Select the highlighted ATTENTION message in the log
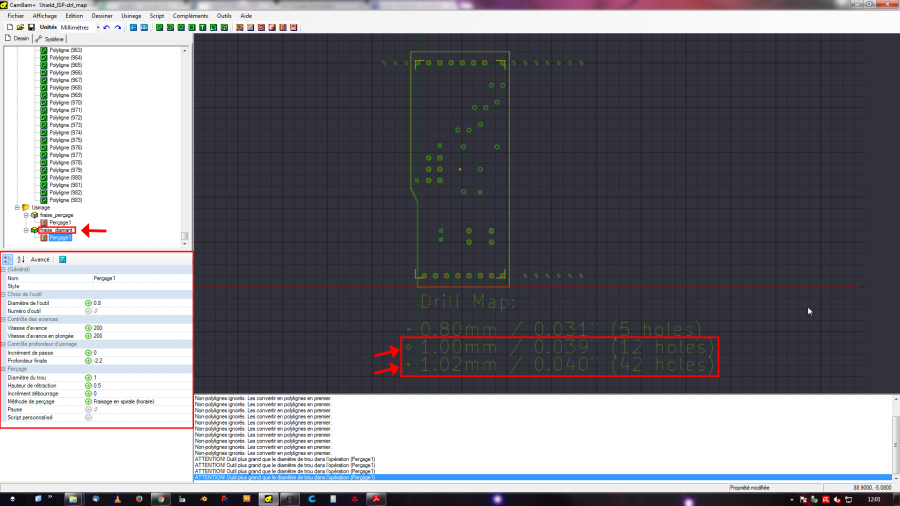 542,477
